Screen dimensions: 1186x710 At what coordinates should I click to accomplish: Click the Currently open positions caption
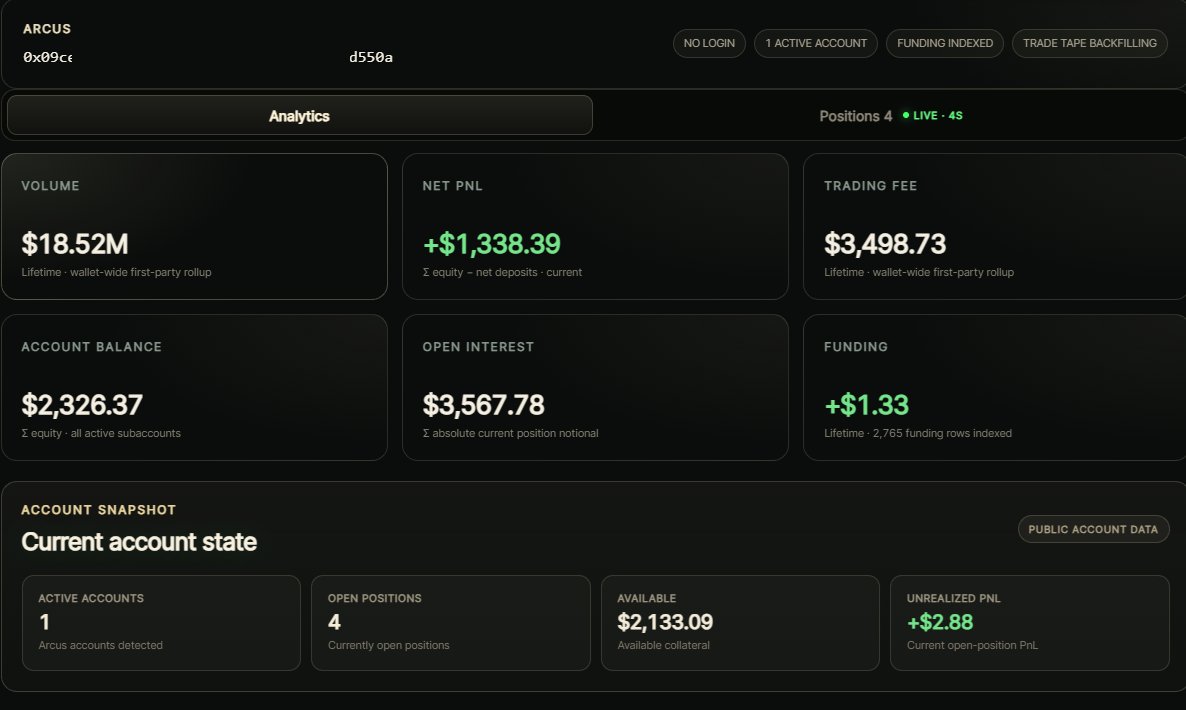click(389, 645)
